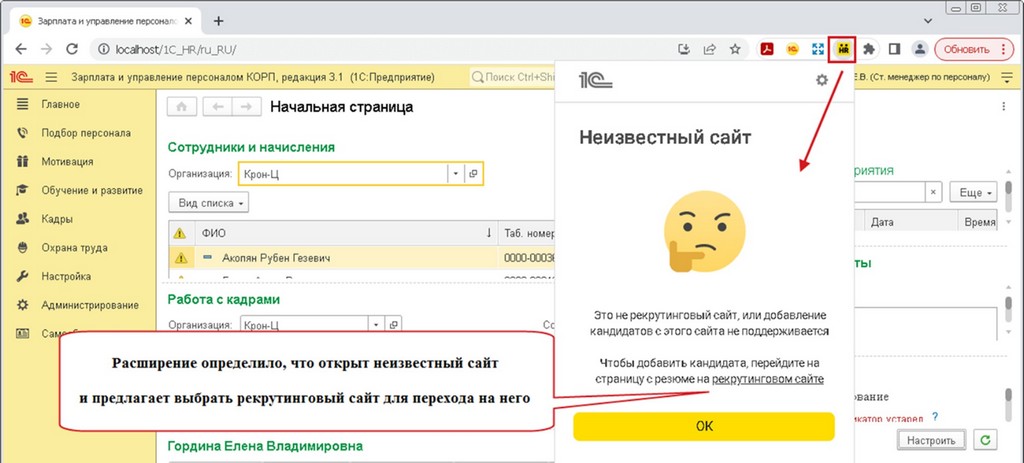Open the 1C service settings menu icon
The image size is (1024, 463).
click(1006, 78)
